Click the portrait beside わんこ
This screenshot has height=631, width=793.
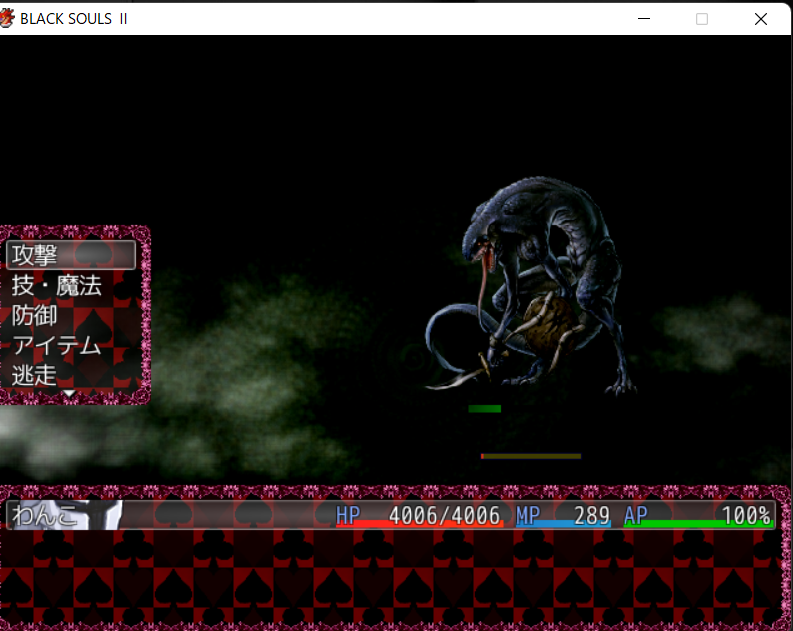(x=108, y=514)
